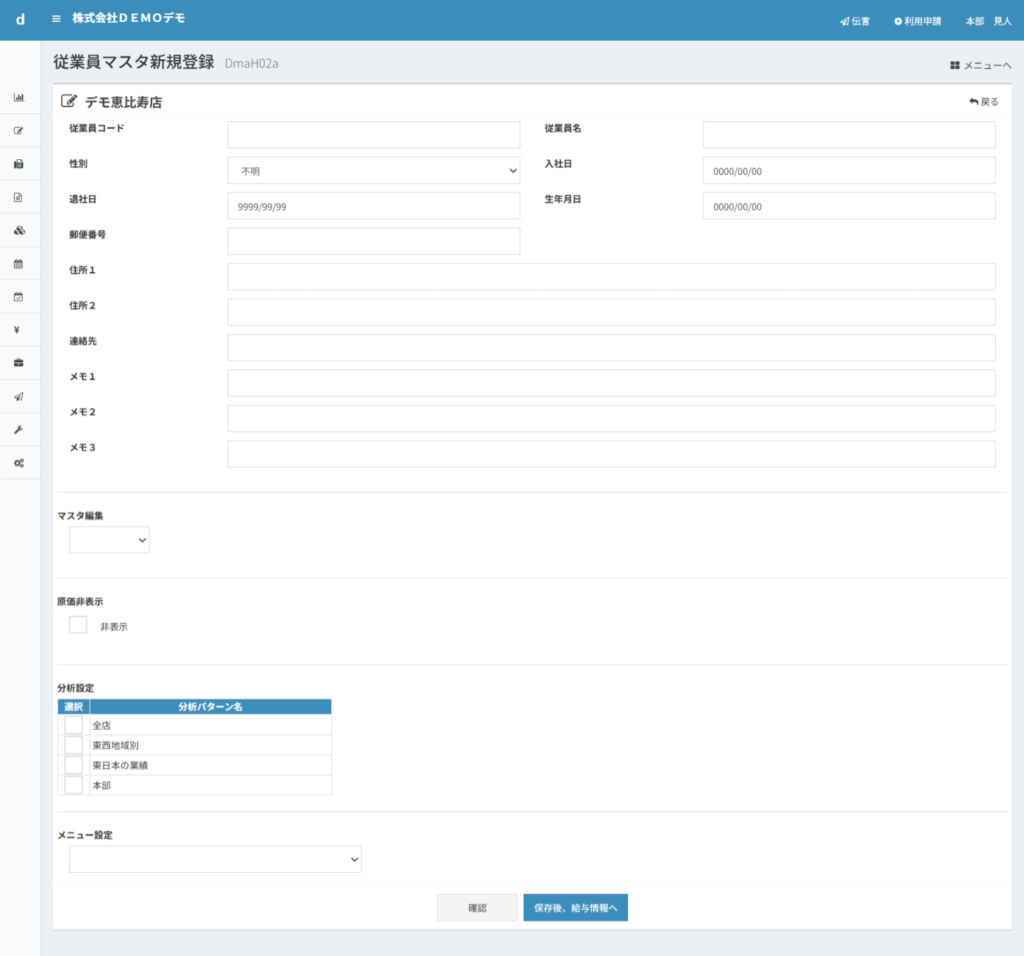Open the 性別 dropdown showing 不明
Image resolution: width=1024 pixels, height=956 pixels.
click(373, 171)
